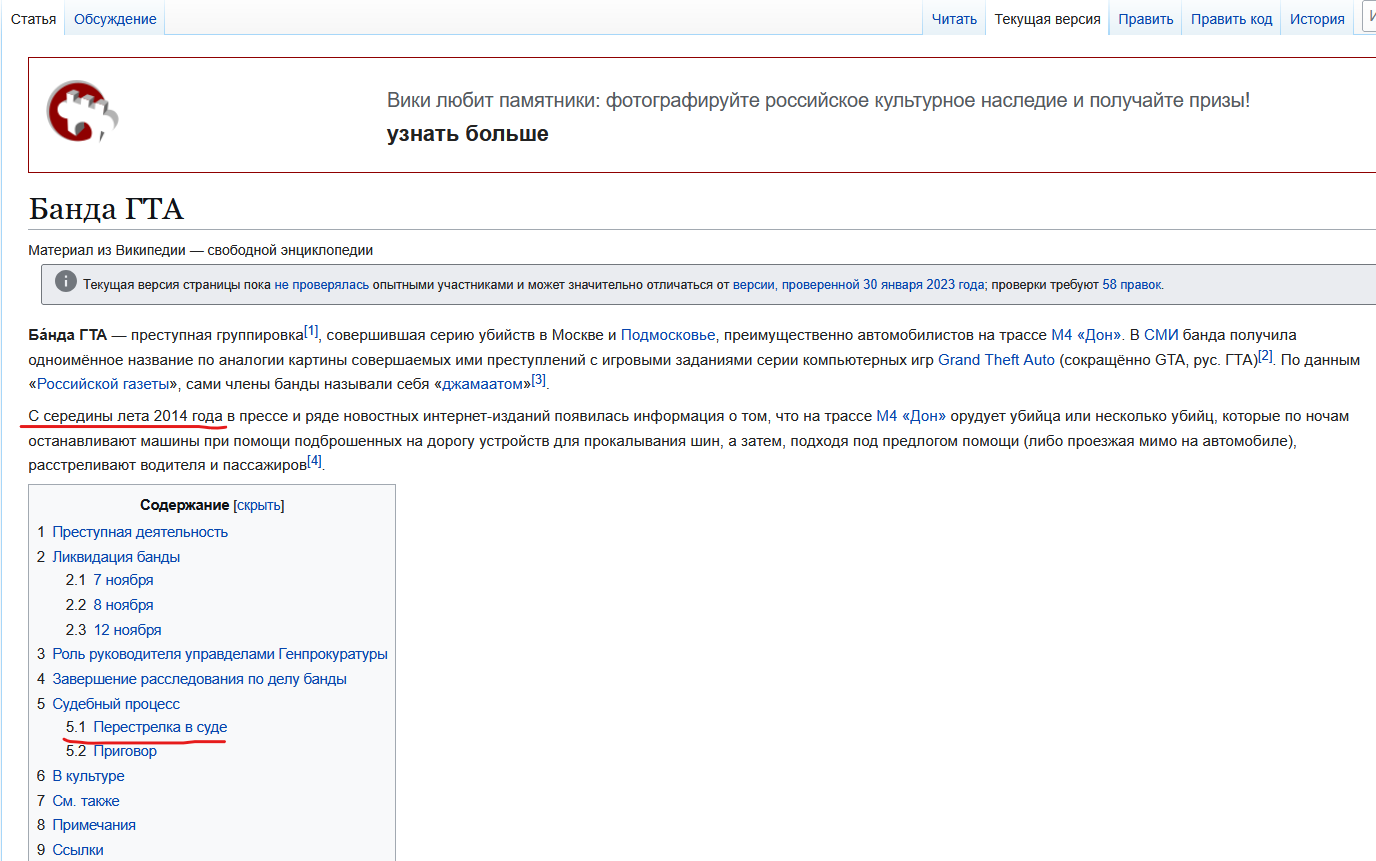Jump to 7 ноября subsection
The height and width of the screenshot is (861, 1376).
click(123, 581)
